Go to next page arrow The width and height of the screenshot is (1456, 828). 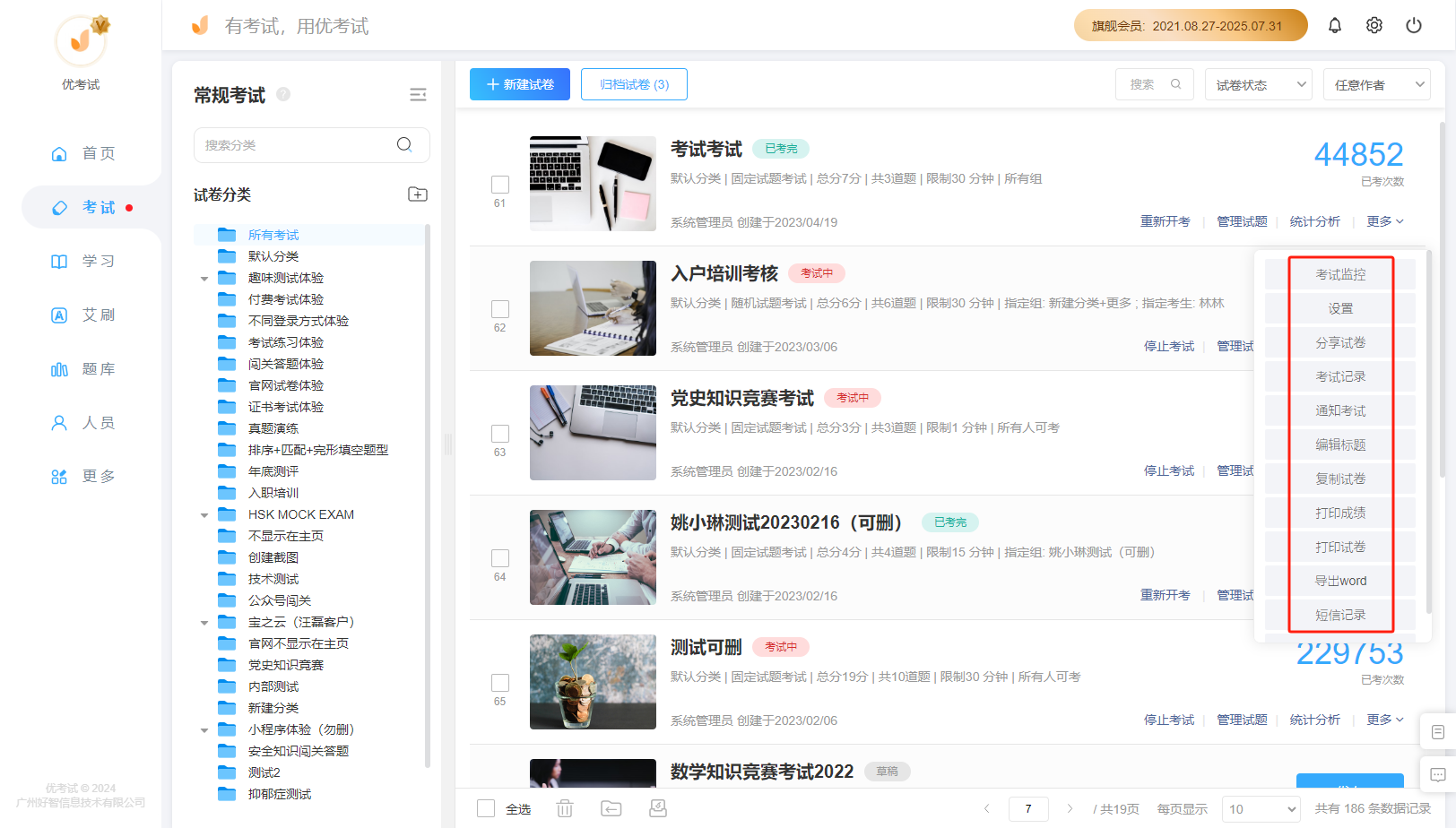click(x=1070, y=808)
